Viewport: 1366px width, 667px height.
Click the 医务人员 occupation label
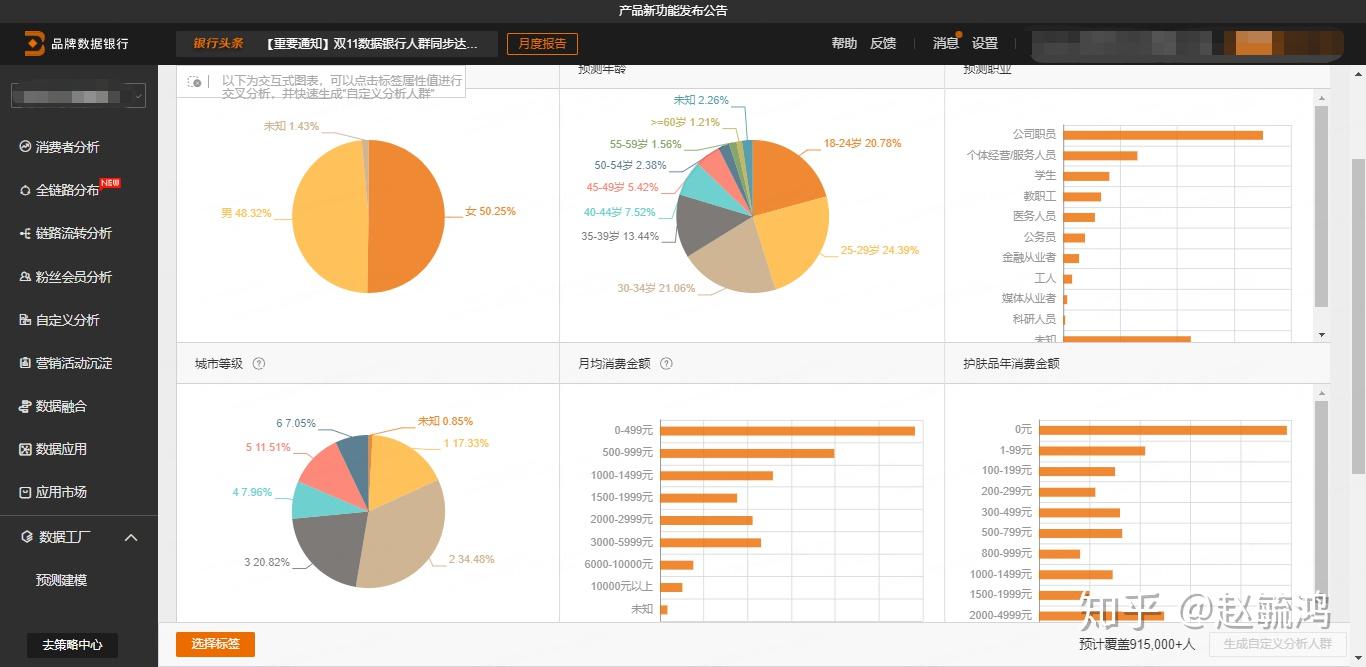1034,216
